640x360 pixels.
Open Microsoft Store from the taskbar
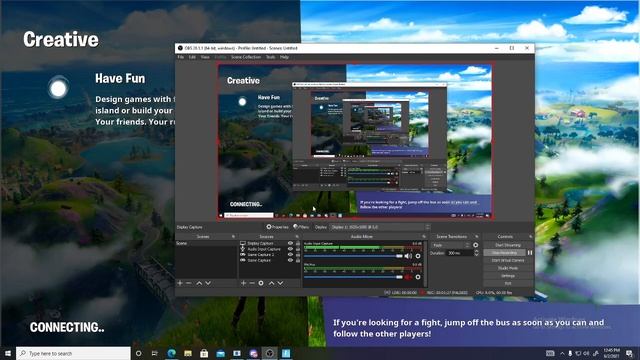[204, 353]
